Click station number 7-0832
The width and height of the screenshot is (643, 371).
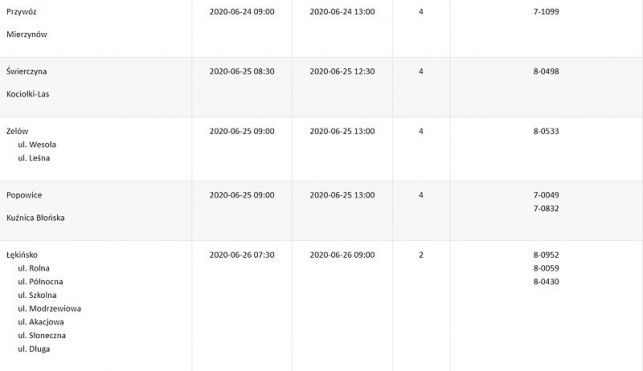point(546,208)
